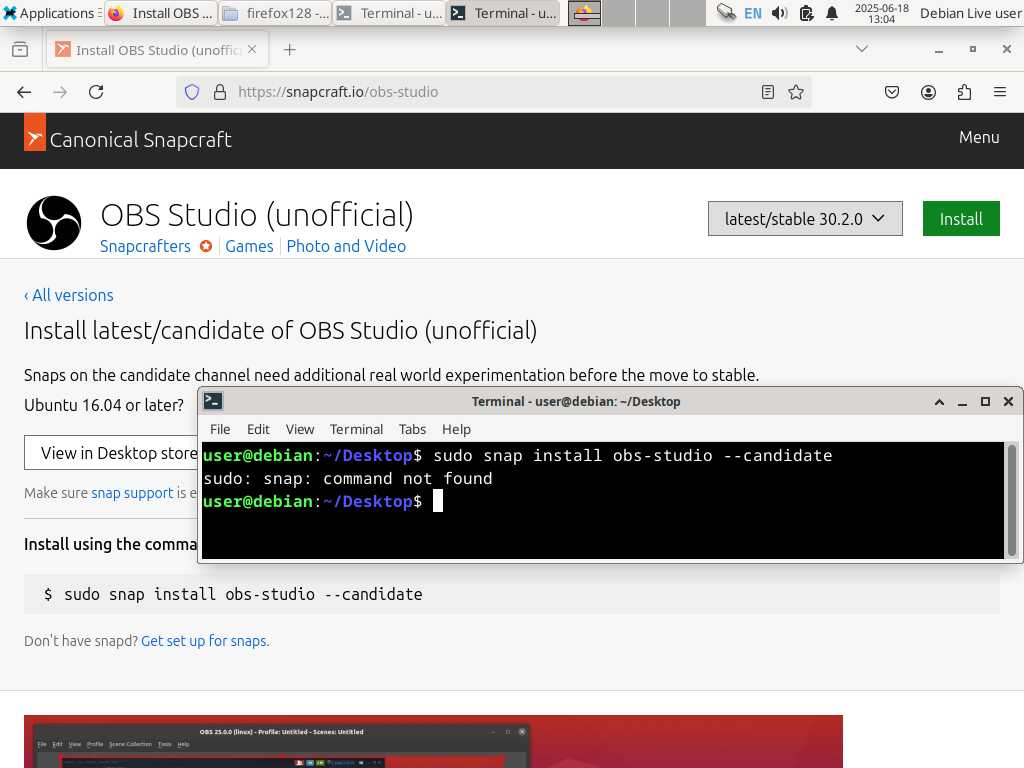Expand the latest/stable 30.2.0 channel dropdown
The height and width of the screenshot is (768, 1024).
[x=805, y=219]
